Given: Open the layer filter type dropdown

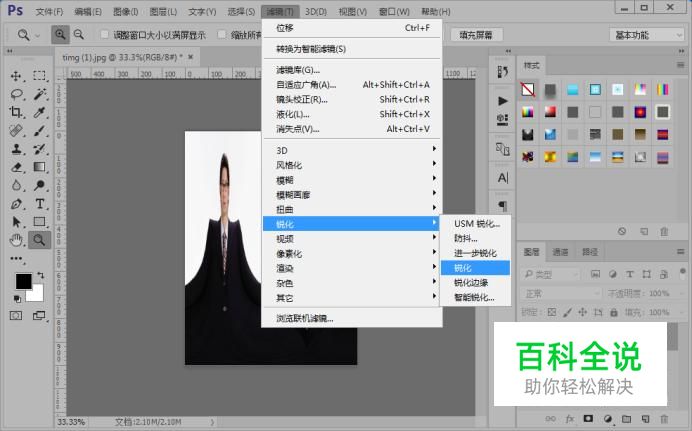Looking at the screenshot, I should [x=550, y=274].
